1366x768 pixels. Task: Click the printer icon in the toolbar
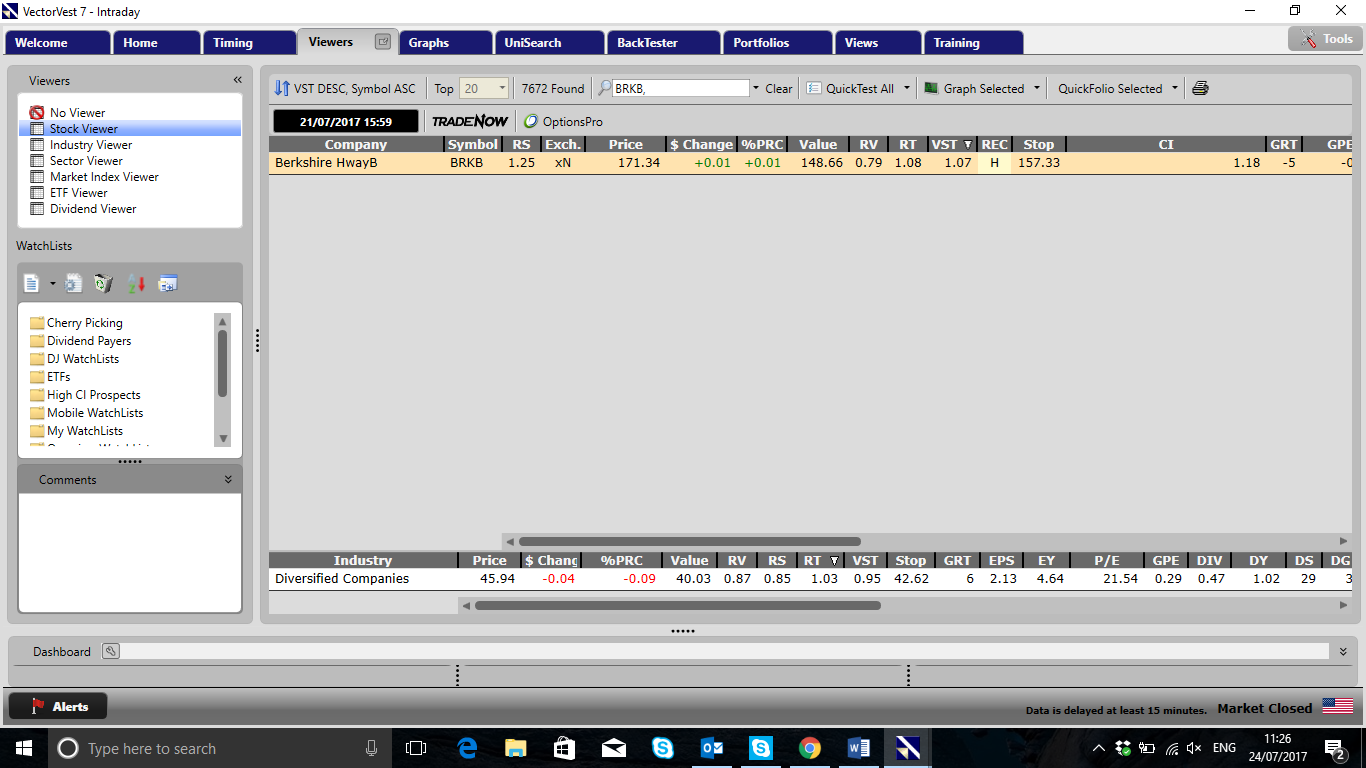click(x=1201, y=88)
